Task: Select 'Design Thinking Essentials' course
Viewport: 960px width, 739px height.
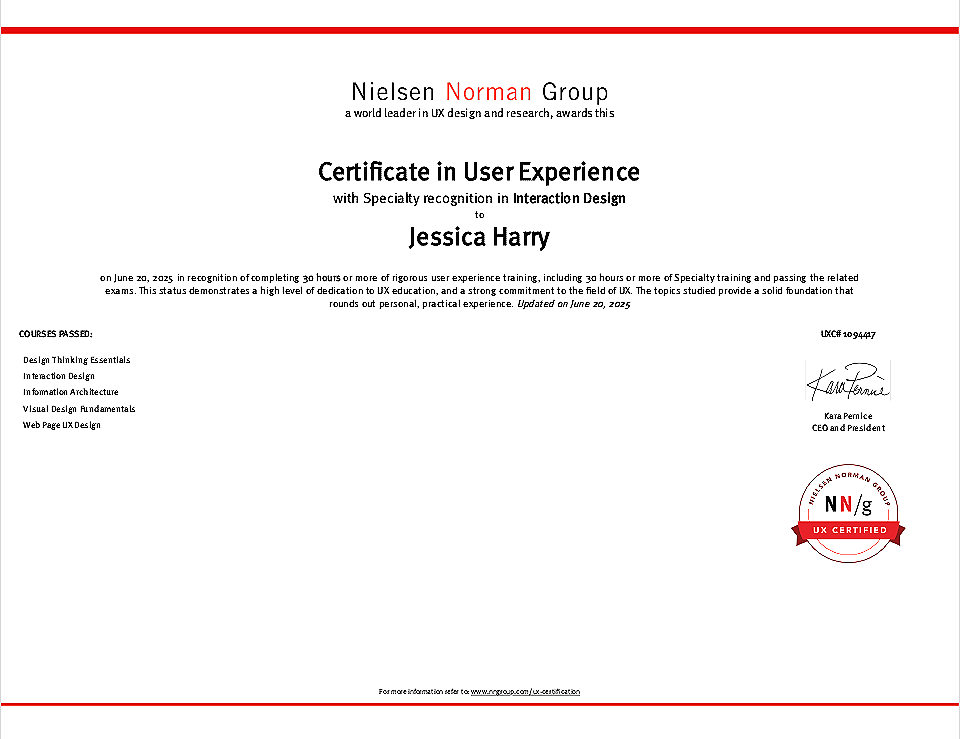Action: coord(77,360)
